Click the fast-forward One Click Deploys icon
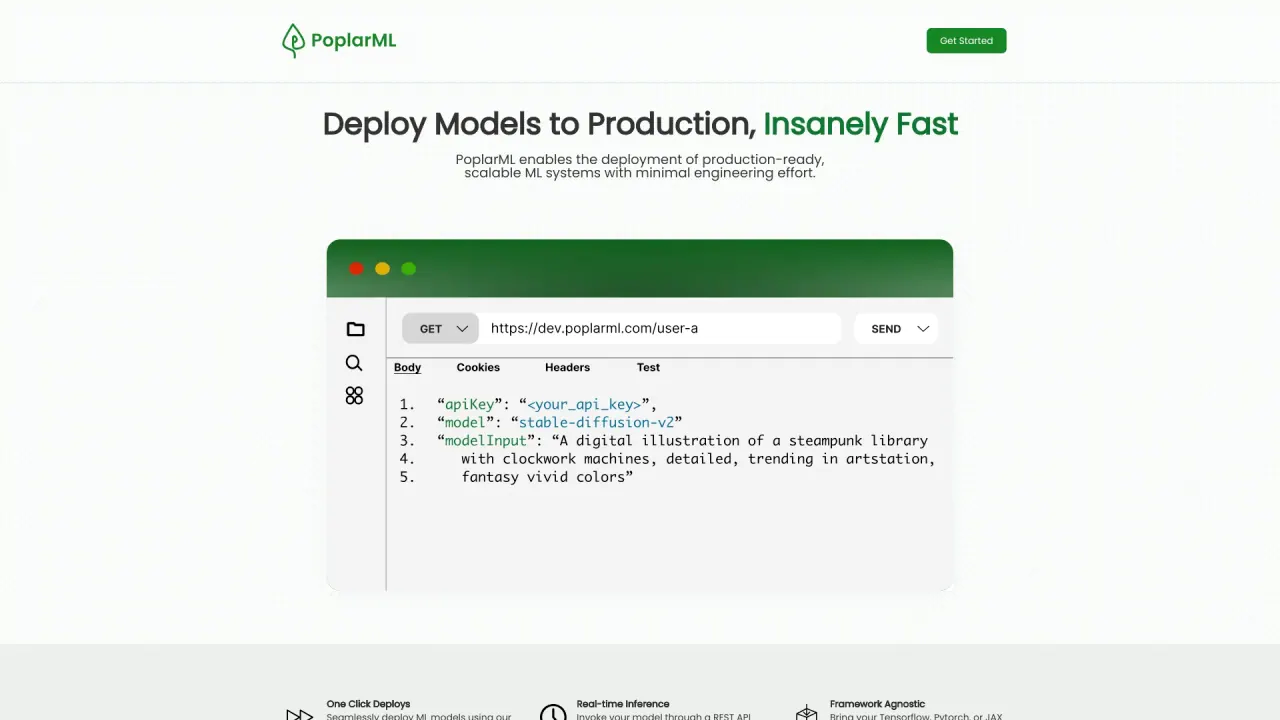Screen dimensions: 1280x720 coord(299,714)
